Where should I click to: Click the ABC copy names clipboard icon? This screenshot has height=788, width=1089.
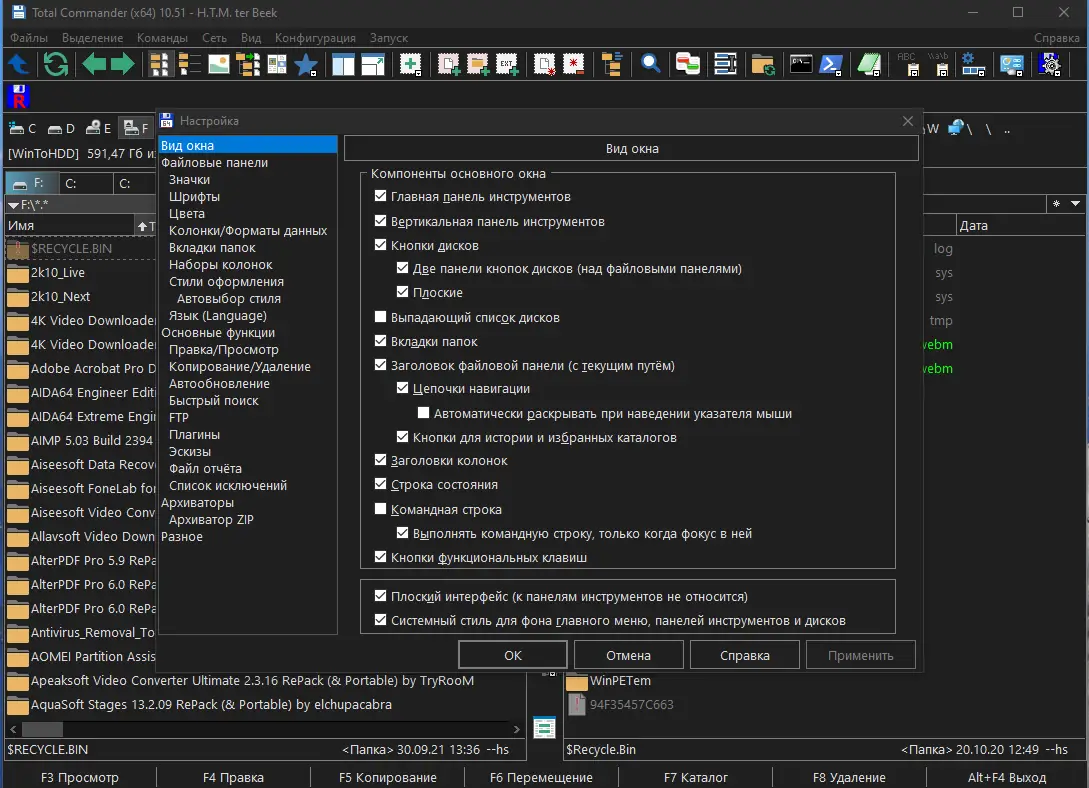click(908, 65)
